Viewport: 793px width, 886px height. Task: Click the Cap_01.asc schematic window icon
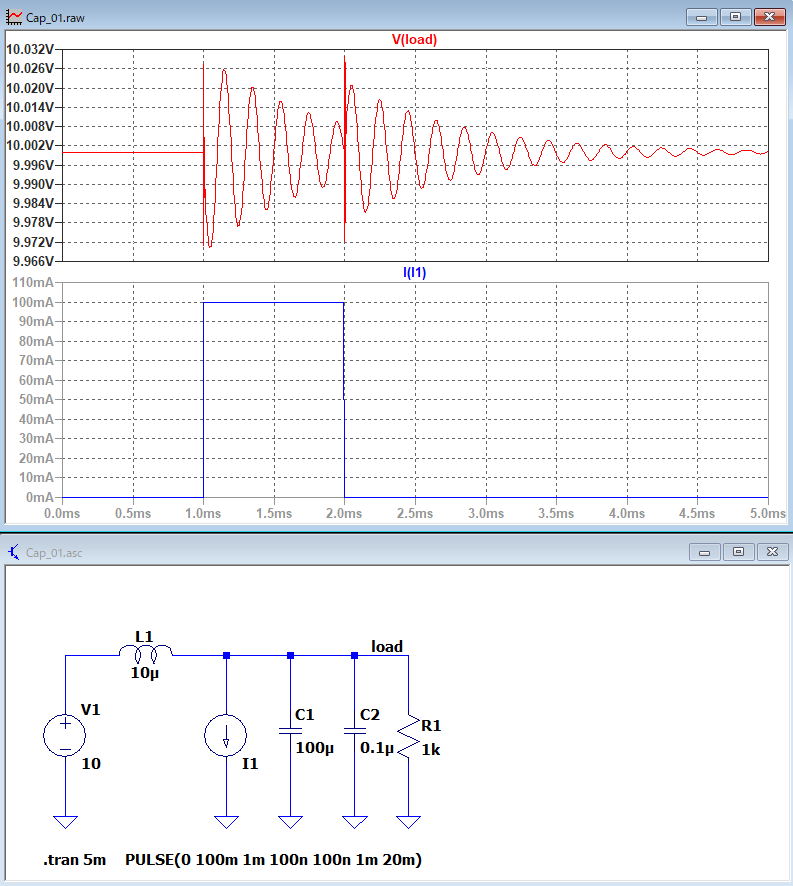(13, 552)
